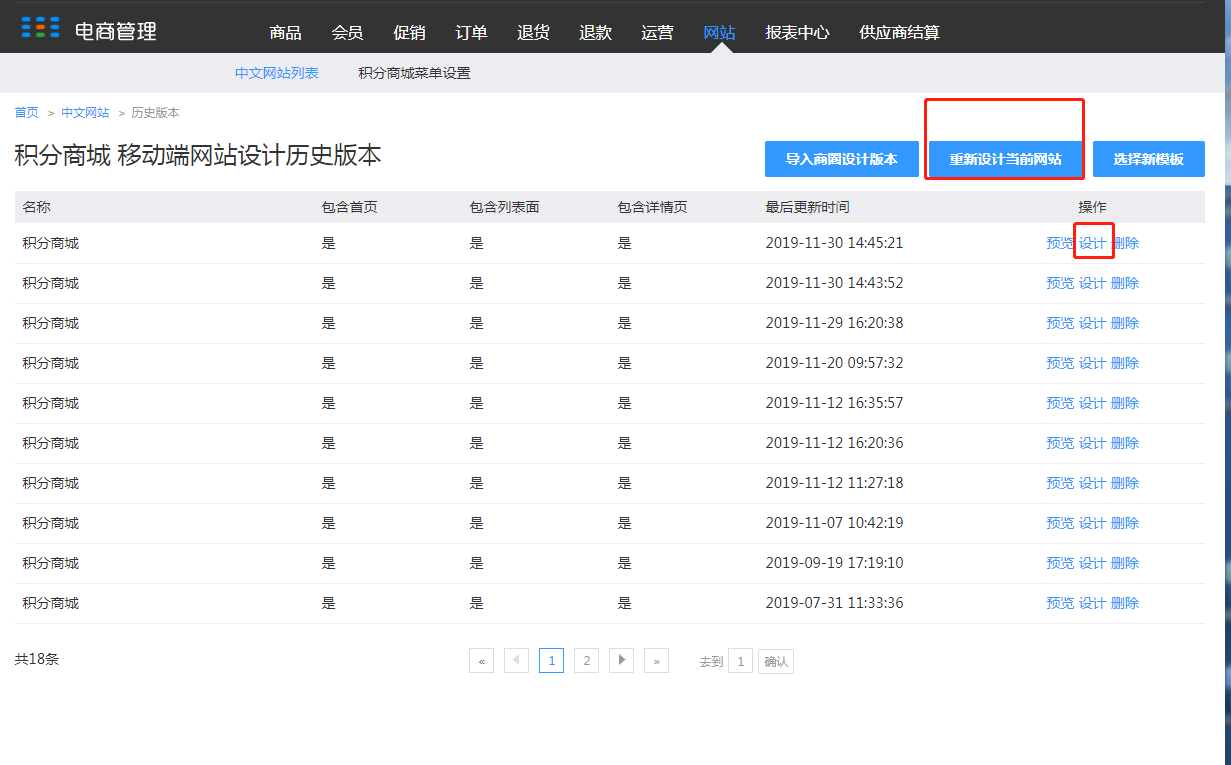Image resolution: width=1231 pixels, height=765 pixels.
Task: Click 重新设计当前网站 button
Action: point(1006,159)
